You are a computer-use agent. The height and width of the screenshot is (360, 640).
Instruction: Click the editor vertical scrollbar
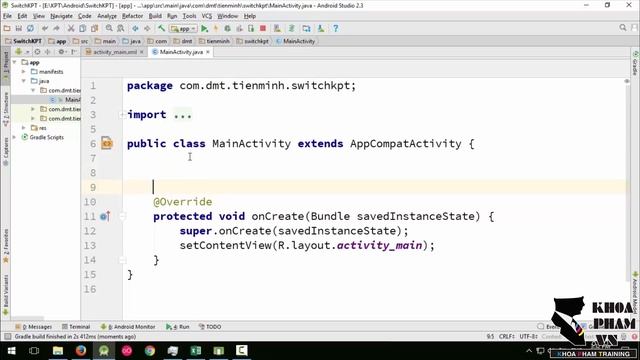point(627,180)
